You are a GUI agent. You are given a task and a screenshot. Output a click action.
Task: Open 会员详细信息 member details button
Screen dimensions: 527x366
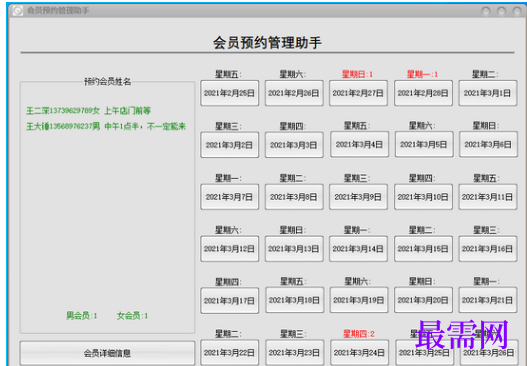(x=107, y=353)
